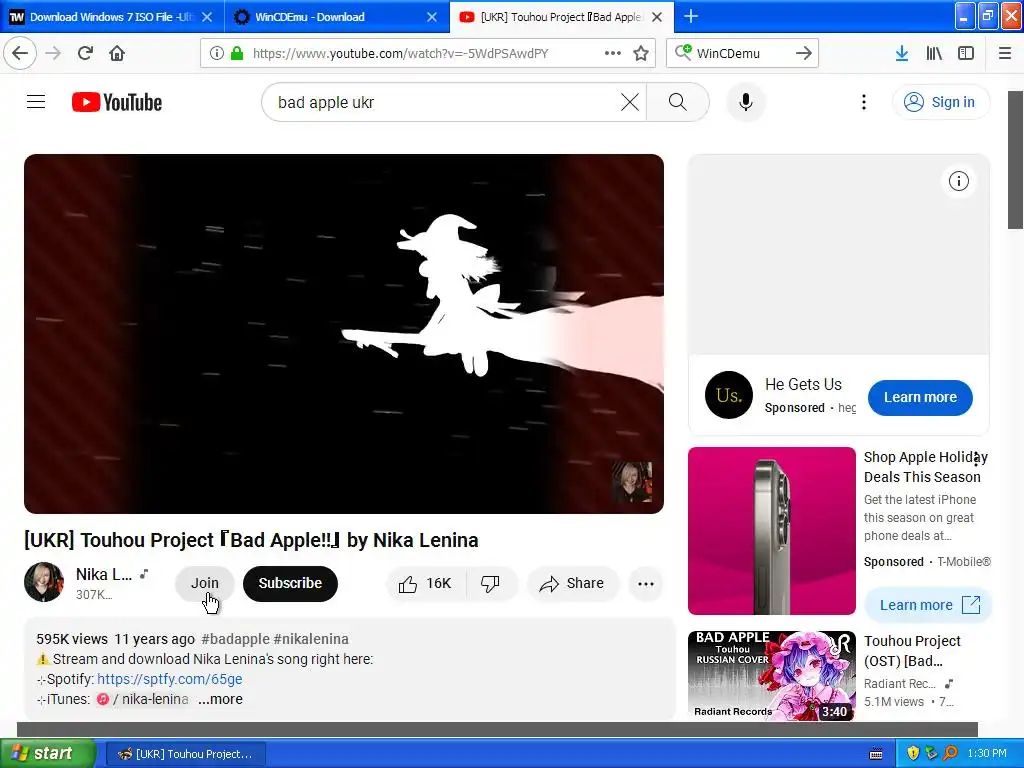Close the Touhou Project YouTube tab
1024x768 pixels.
pos(658,17)
